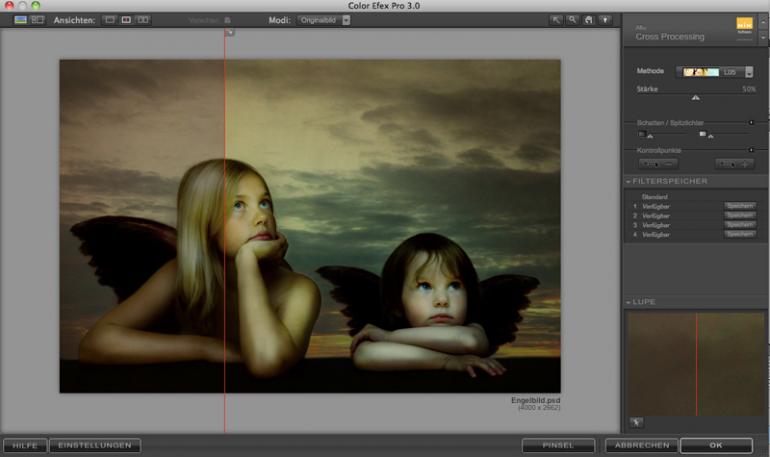Screen dimensions: 770x457
Task: Adjust the highlights slider handle
Action: coord(711,136)
